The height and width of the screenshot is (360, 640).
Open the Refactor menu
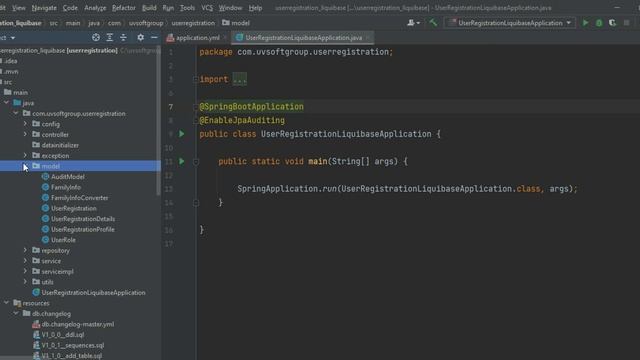pos(124,8)
